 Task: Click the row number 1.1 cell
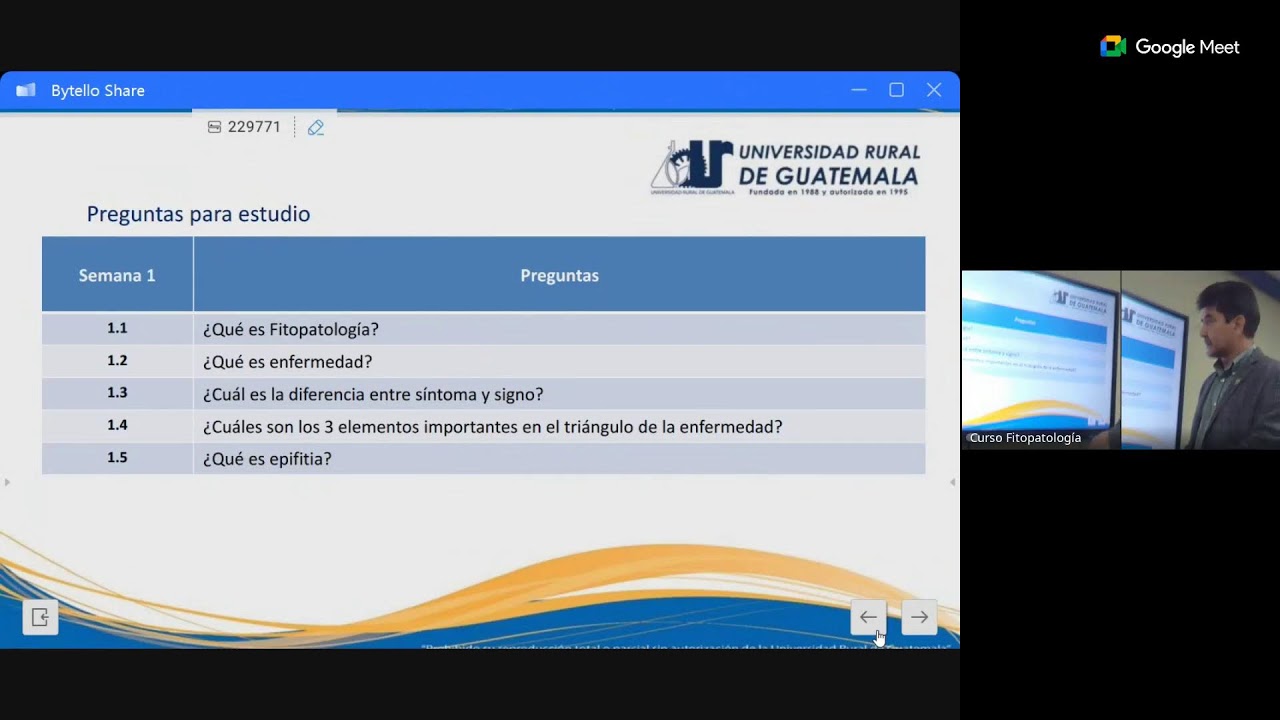(117, 328)
